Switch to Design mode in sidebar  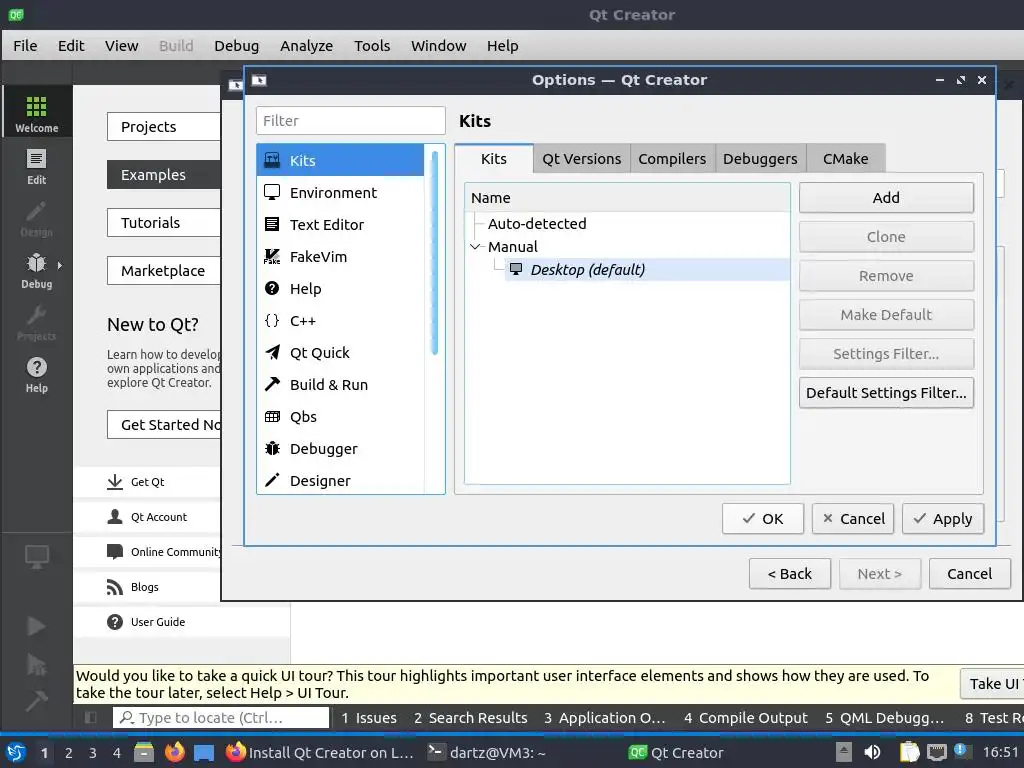[37, 219]
